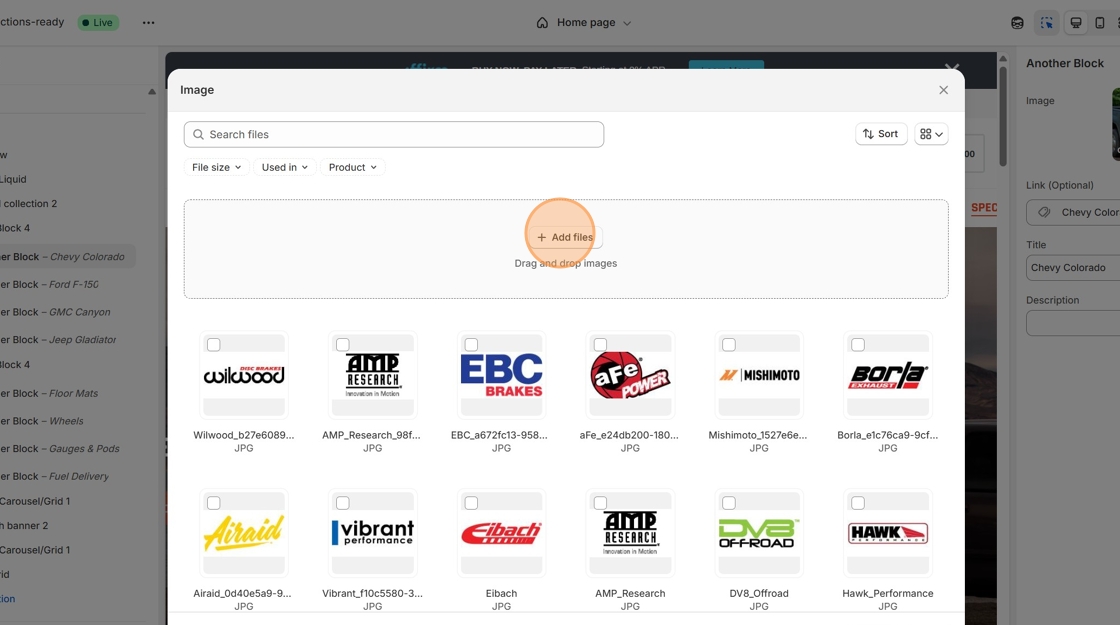Click the Mishimoto_1527e6e file name

(x=758, y=435)
